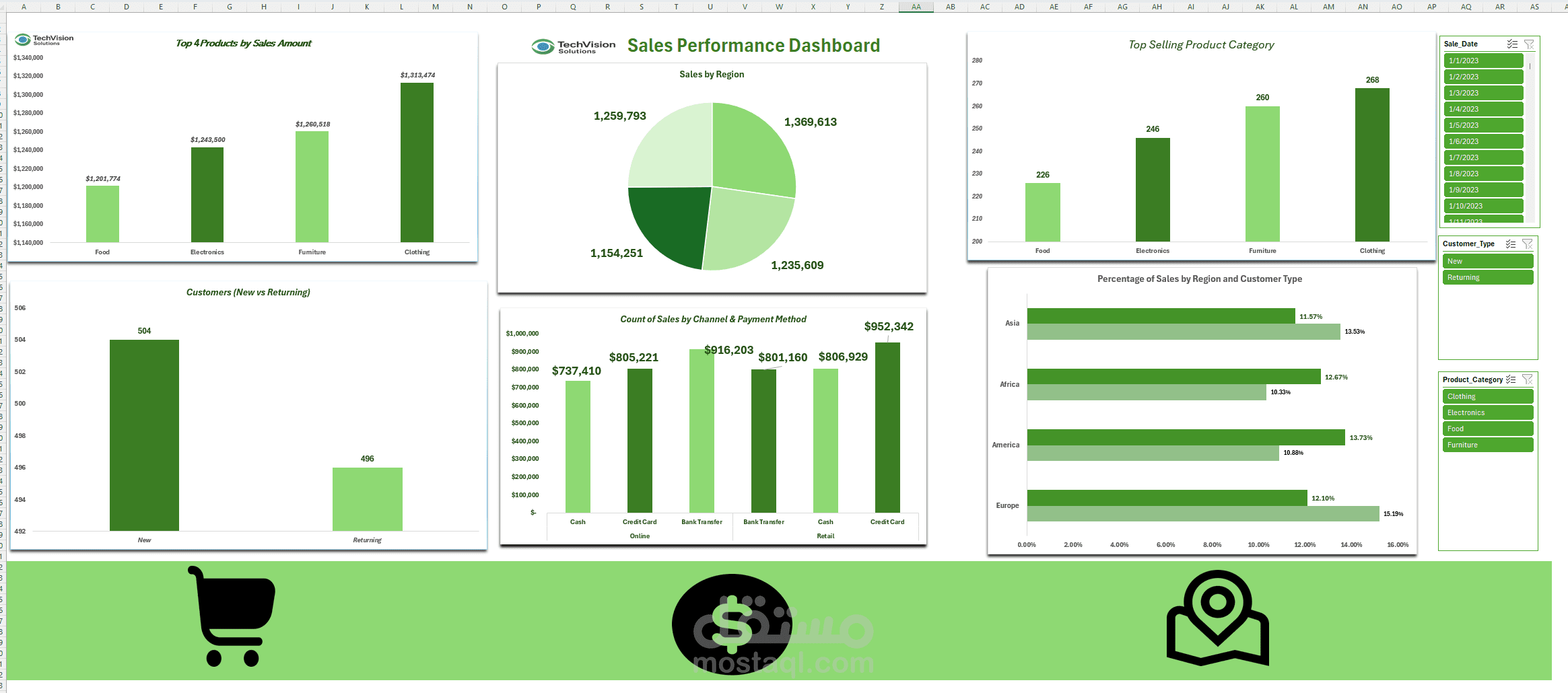Select the "Customers (New vs Returning)" chart title
1568x693 pixels.
pyautogui.click(x=248, y=292)
